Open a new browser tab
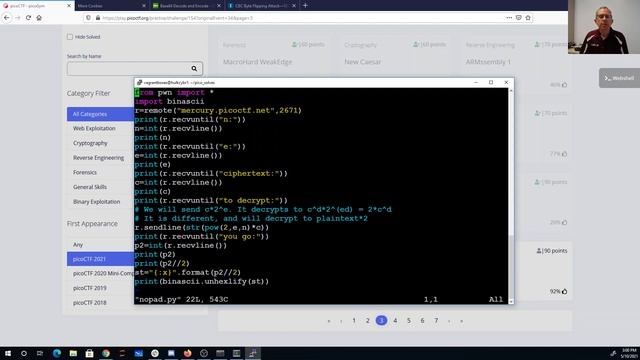Screen dimensions: 640x360 [x=305, y=5]
